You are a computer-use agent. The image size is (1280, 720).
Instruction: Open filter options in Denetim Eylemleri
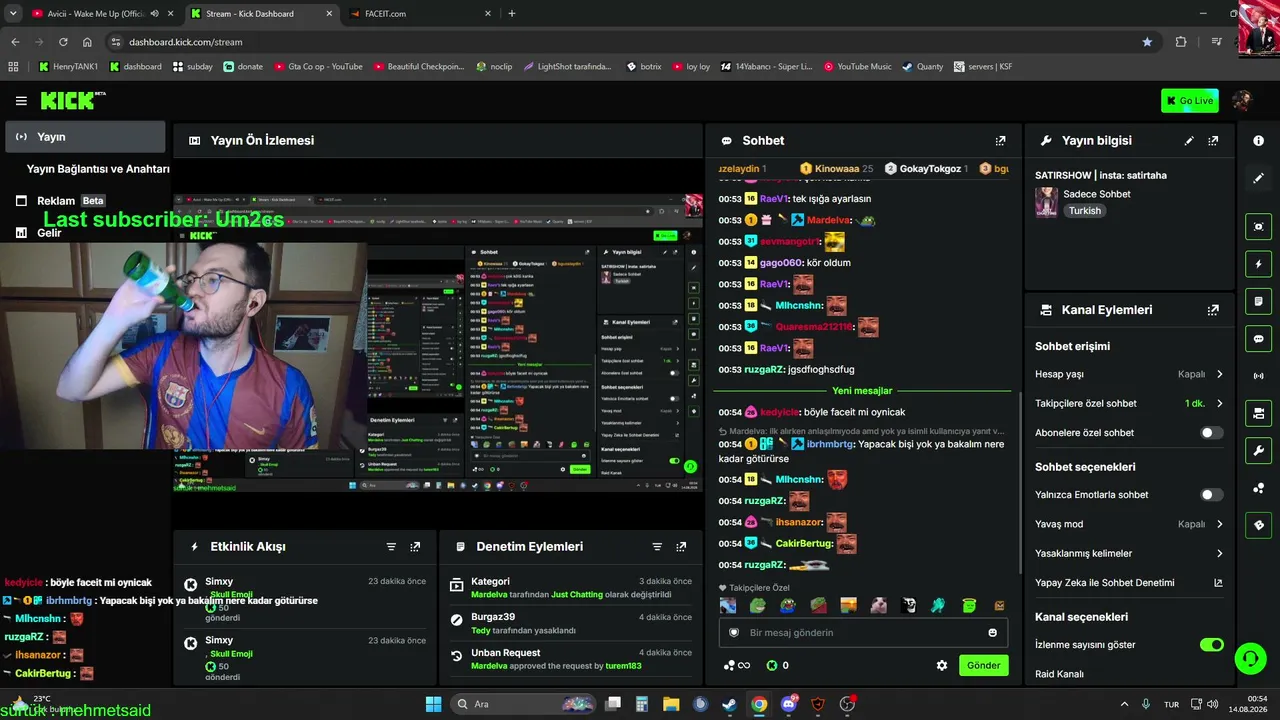click(657, 547)
